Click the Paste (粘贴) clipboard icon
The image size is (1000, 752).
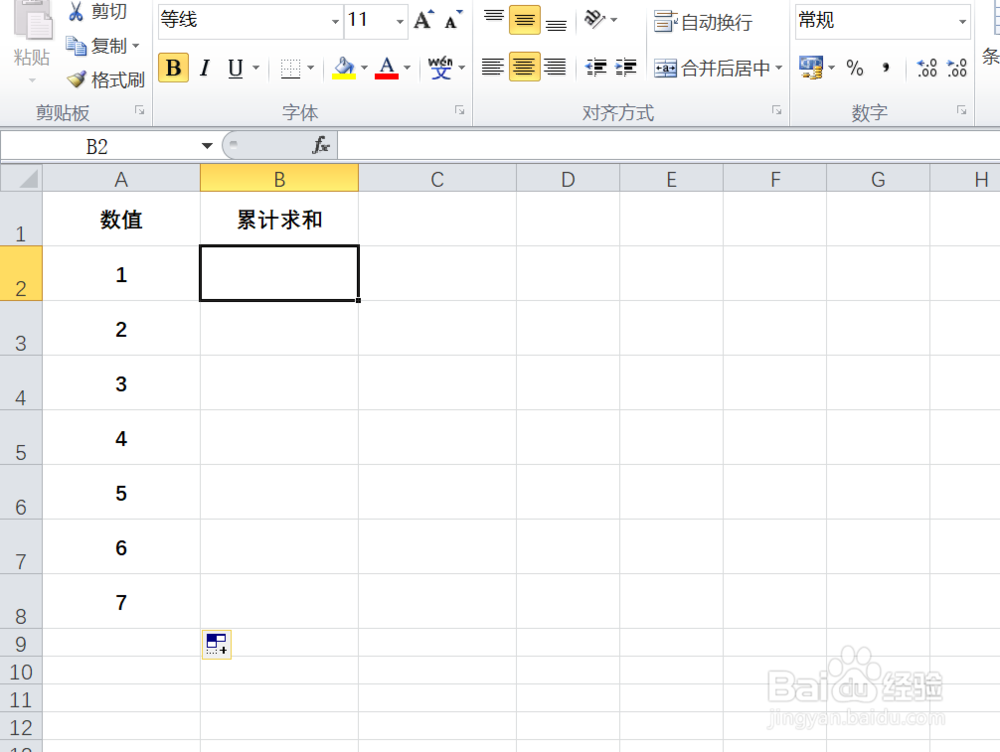(x=33, y=22)
